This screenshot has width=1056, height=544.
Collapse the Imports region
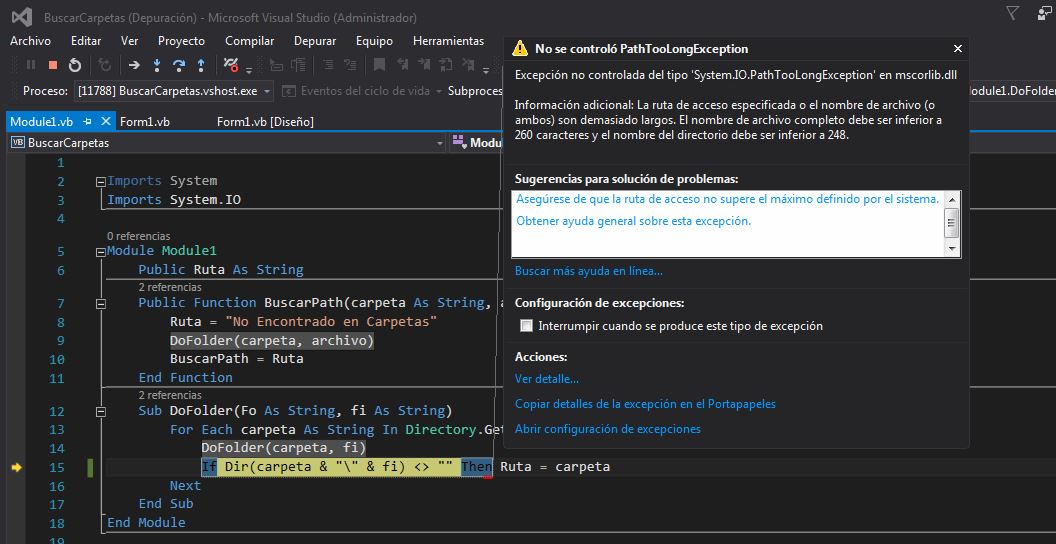101,181
